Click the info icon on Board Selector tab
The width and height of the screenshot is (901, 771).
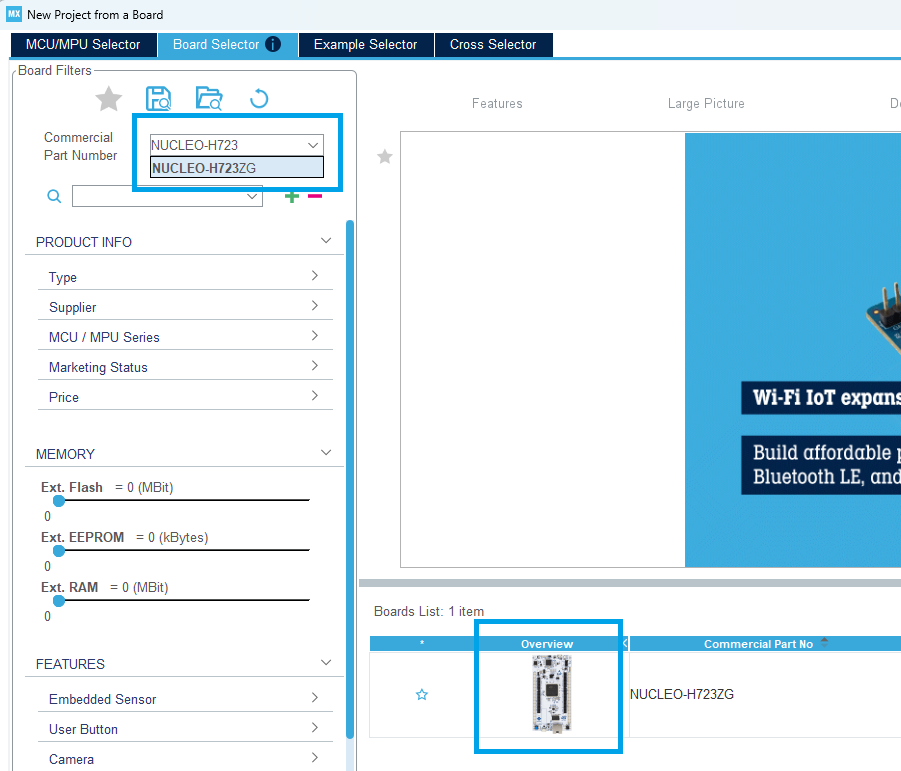coord(274,44)
